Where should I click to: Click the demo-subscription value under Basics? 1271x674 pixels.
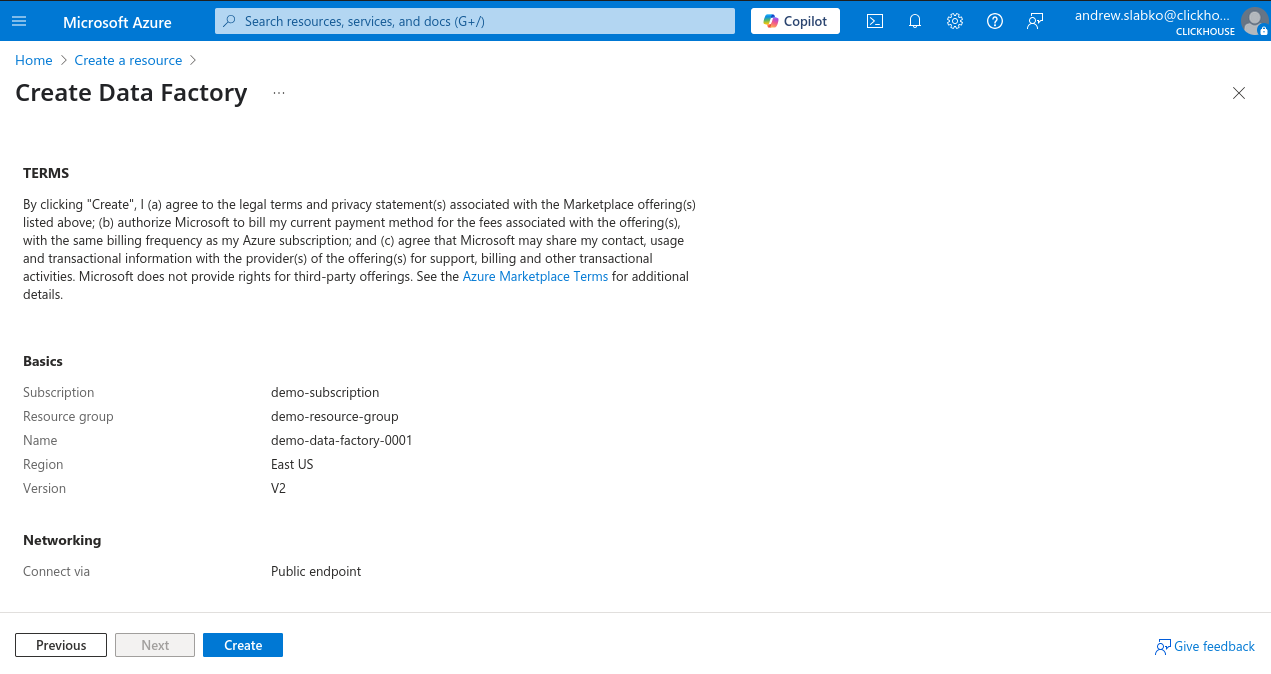point(325,392)
